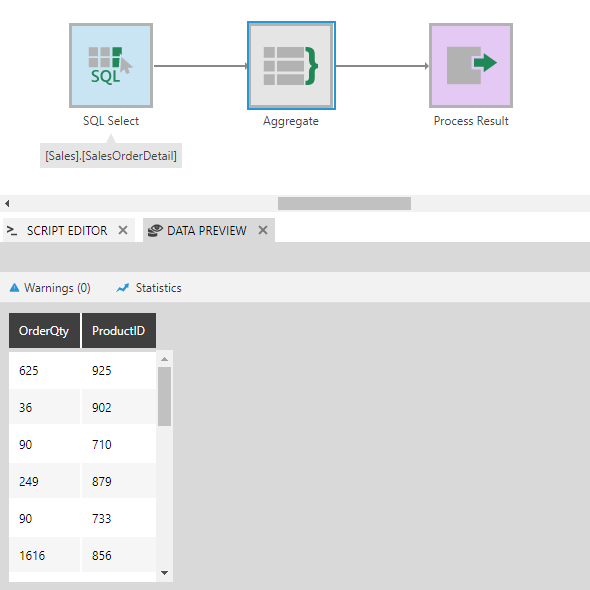Click the ProductID column header
590x590 pixels.
[x=119, y=330]
